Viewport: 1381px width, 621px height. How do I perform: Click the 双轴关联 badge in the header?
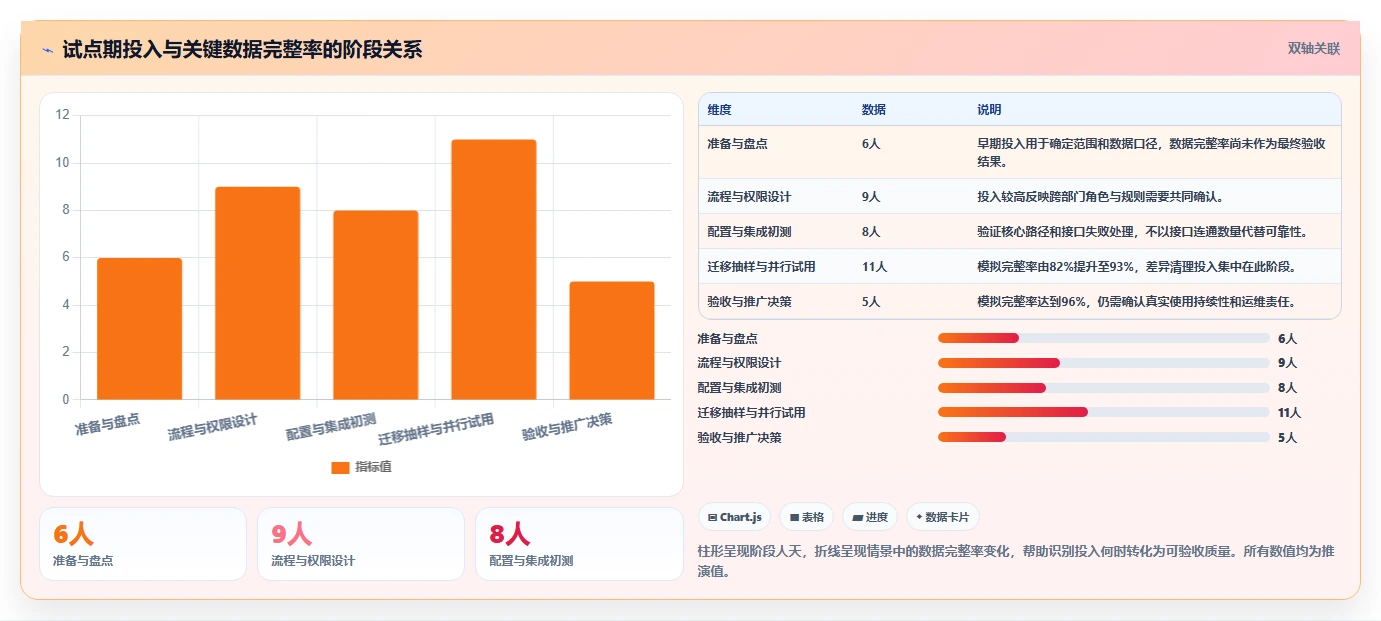pos(1313,49)
